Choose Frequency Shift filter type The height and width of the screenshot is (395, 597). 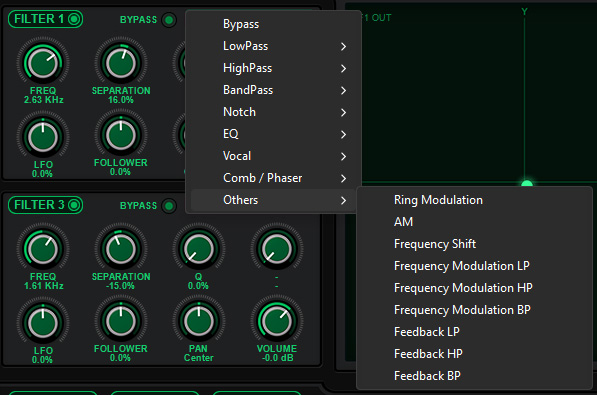coord(474,244)
